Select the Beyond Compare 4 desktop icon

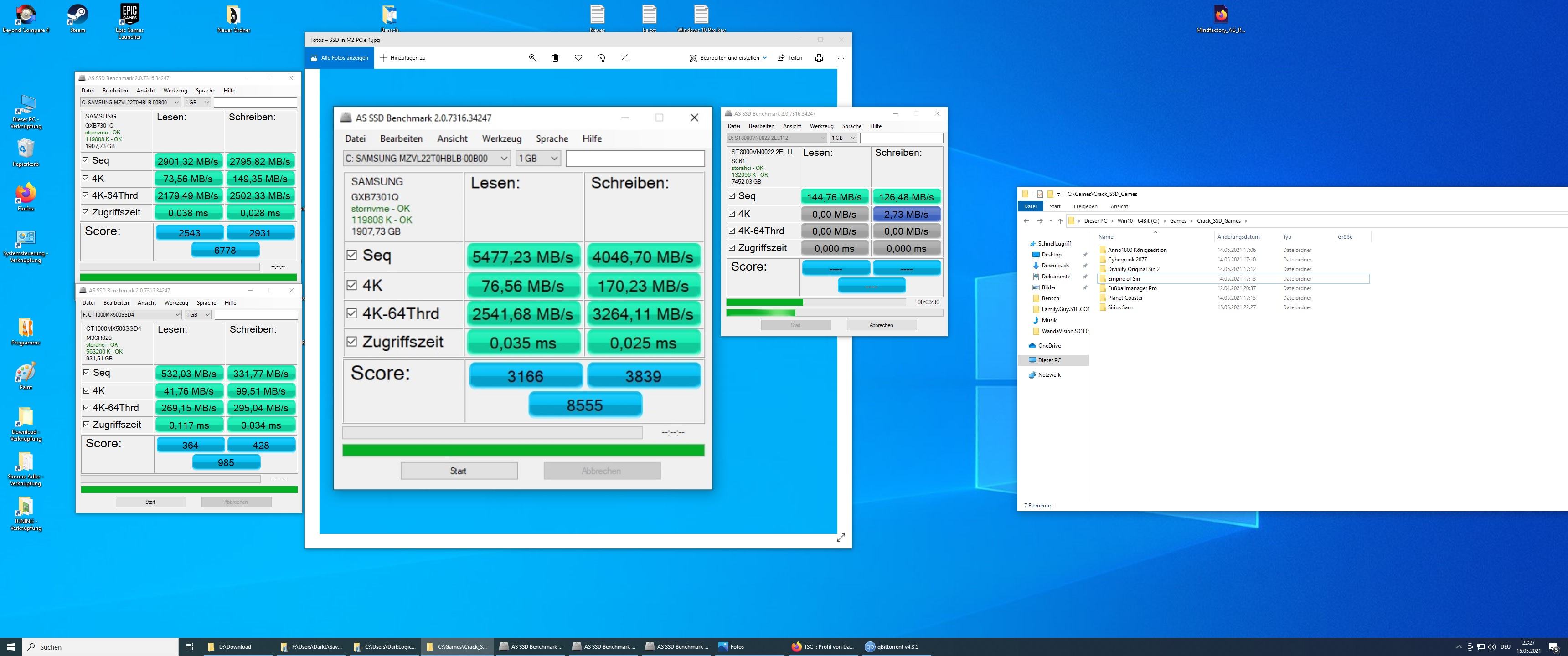[26, 18]
